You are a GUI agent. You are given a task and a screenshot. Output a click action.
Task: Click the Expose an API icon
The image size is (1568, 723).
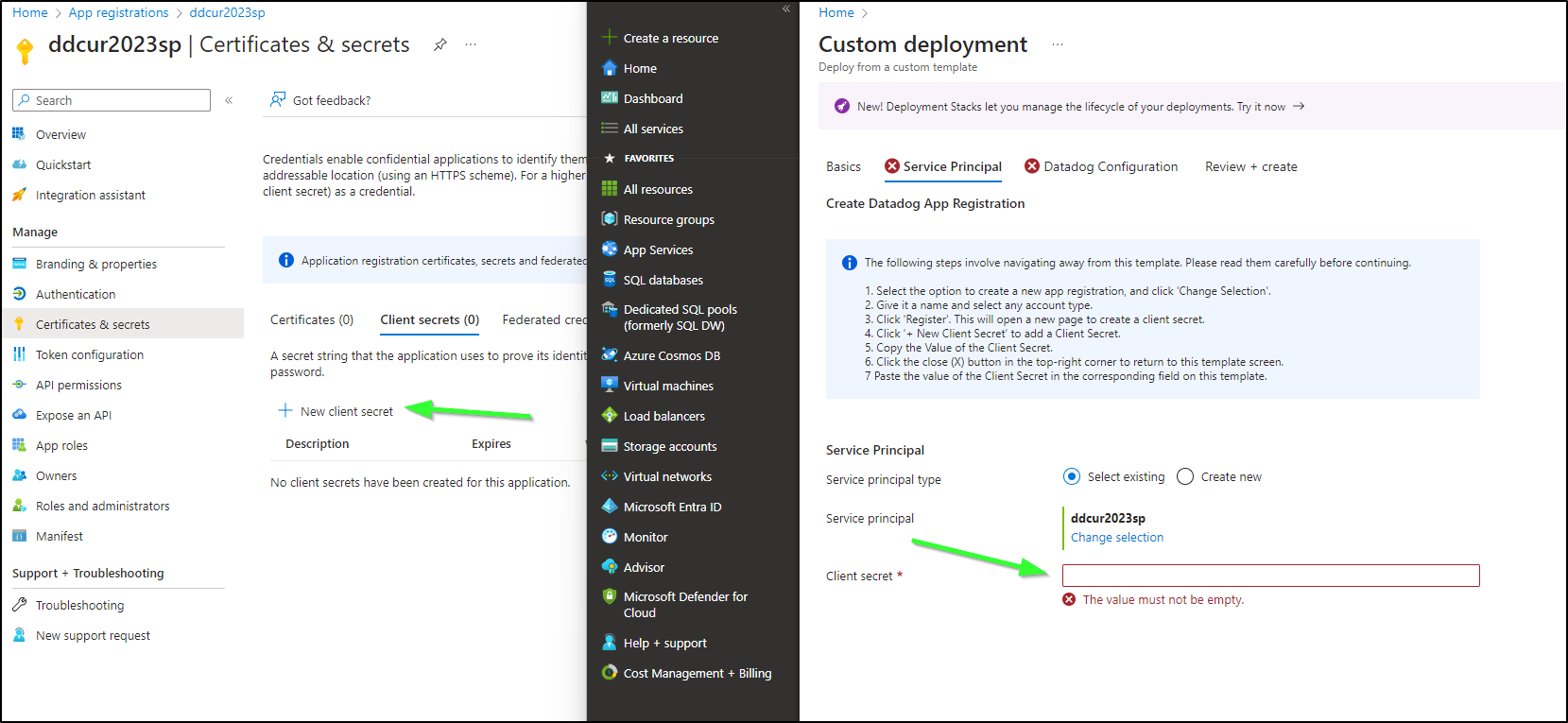point(19,415)
